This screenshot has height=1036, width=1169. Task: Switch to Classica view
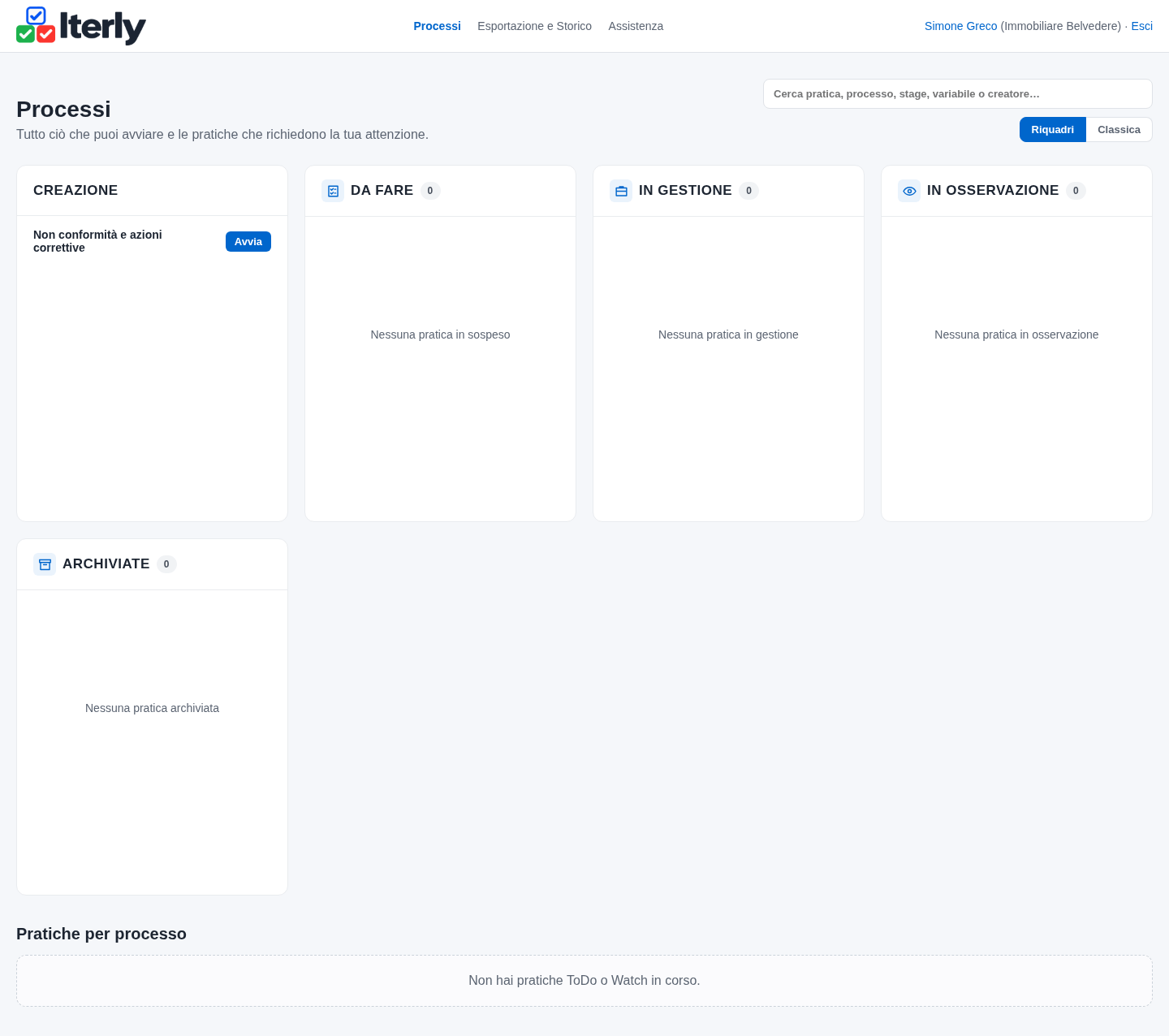point(1119,130)
